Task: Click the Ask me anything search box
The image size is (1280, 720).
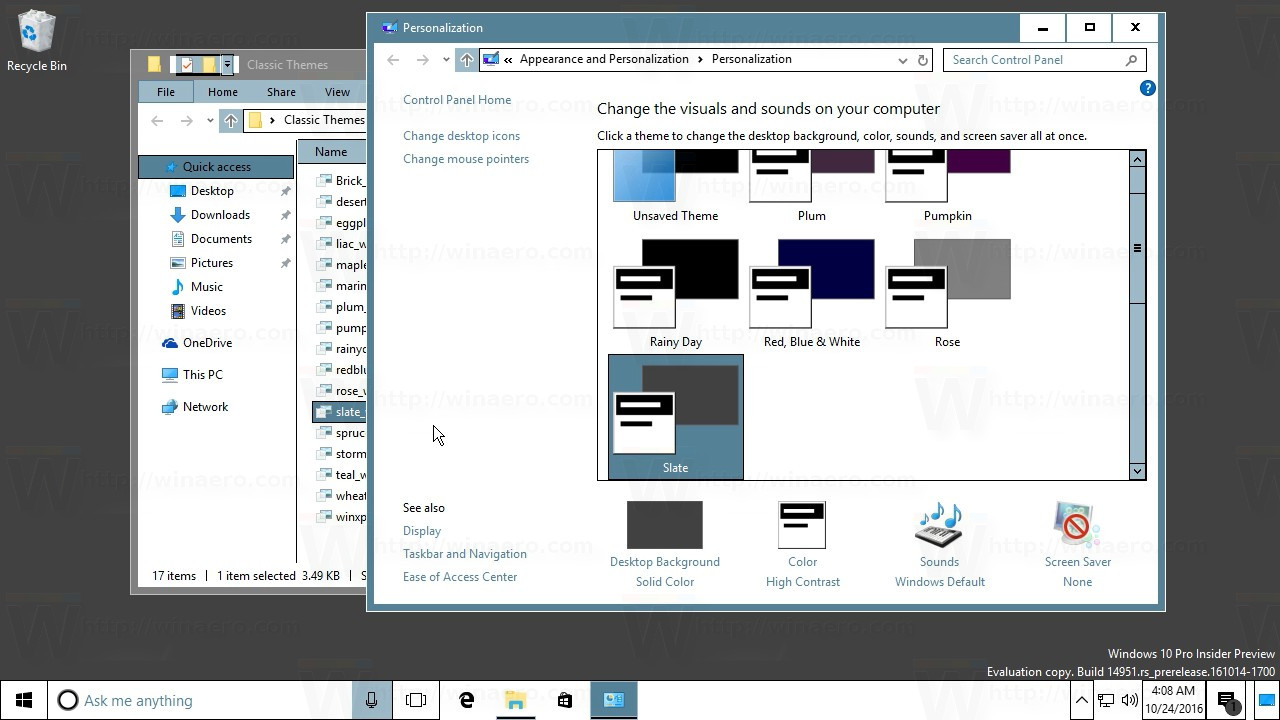Action: tap(200, 700)
